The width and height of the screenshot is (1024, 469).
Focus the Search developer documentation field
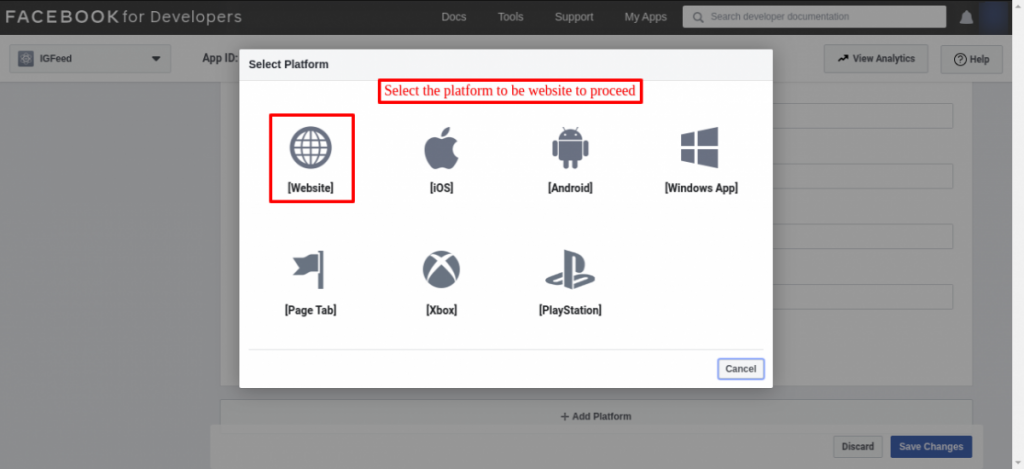tap(814, 17)
